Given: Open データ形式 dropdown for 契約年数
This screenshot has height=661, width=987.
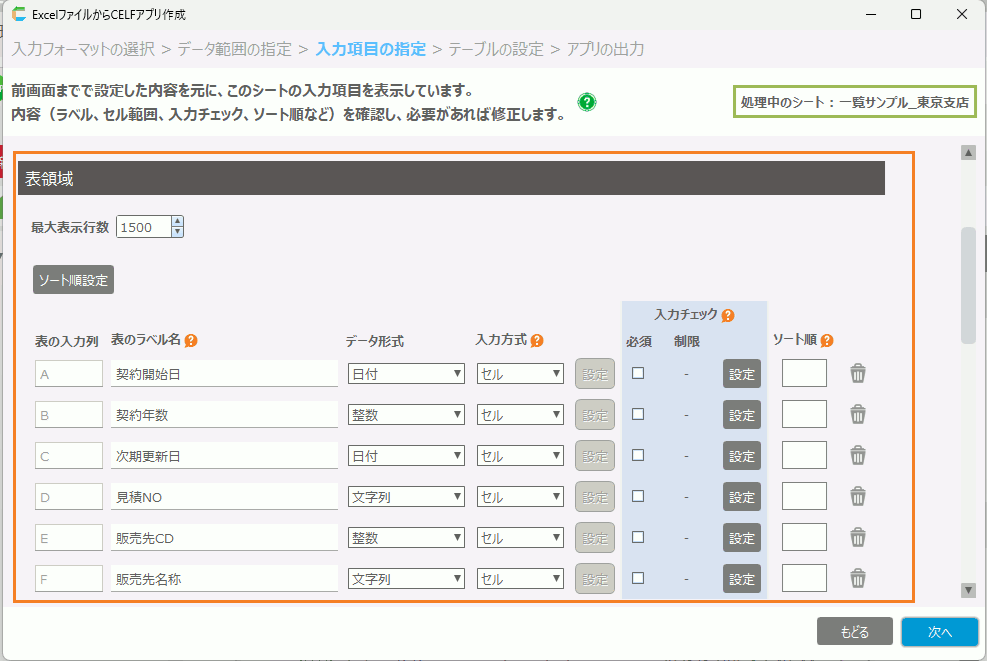Looking at the screenshot, I should tap(406, 415).
